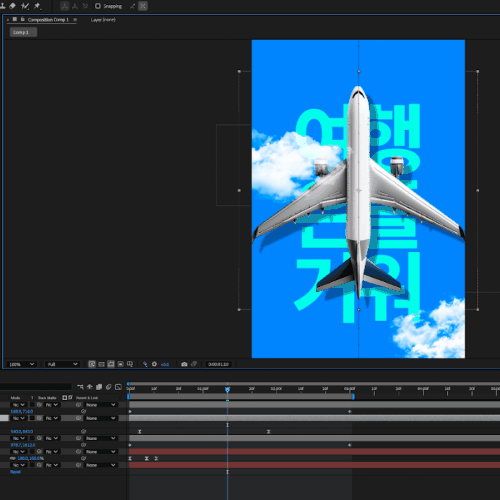The width and height of the screenshot is (500, 500).
Task: Select the Puppet Pin tool
Action: (x=37, y=6)
